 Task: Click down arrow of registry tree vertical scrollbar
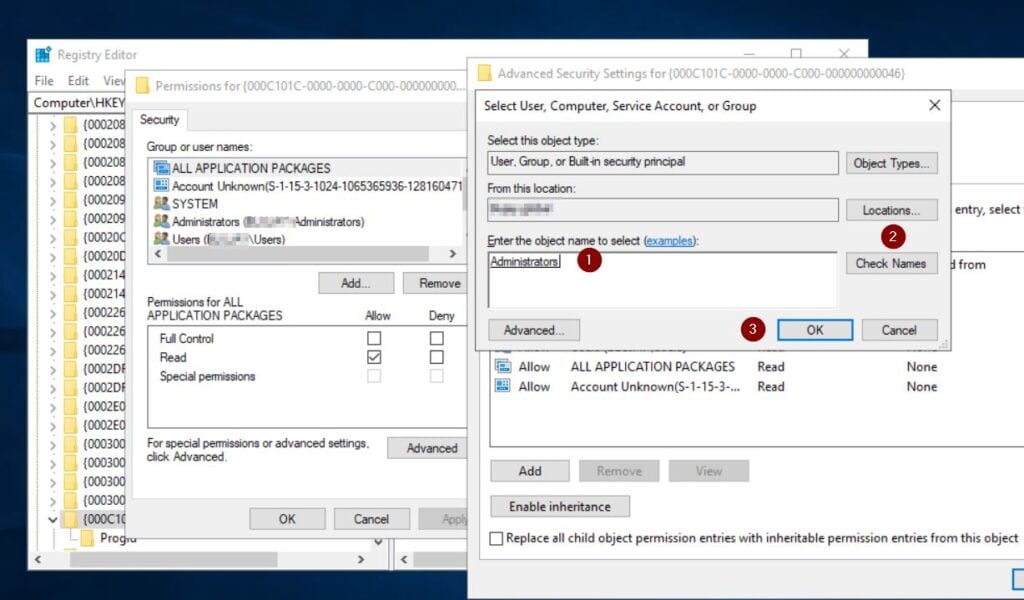click(379, 542)
